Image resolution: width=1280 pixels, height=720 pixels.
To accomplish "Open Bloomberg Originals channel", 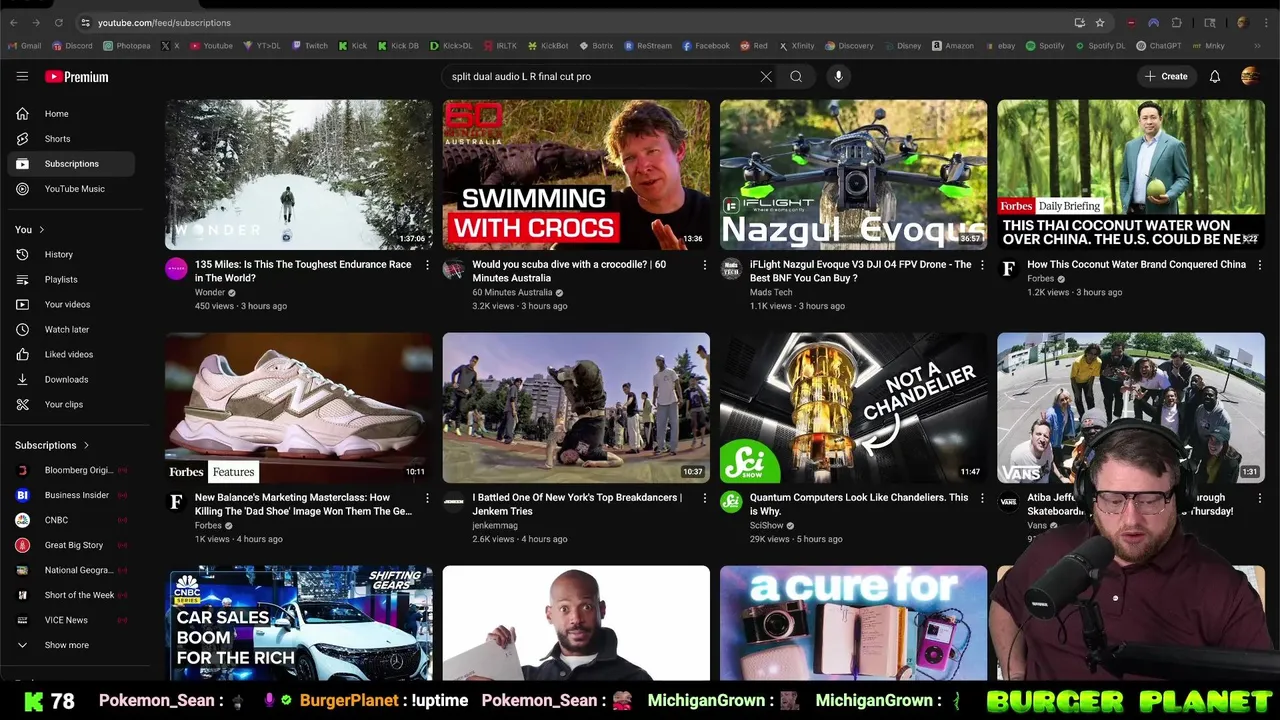I will (70, 470).
